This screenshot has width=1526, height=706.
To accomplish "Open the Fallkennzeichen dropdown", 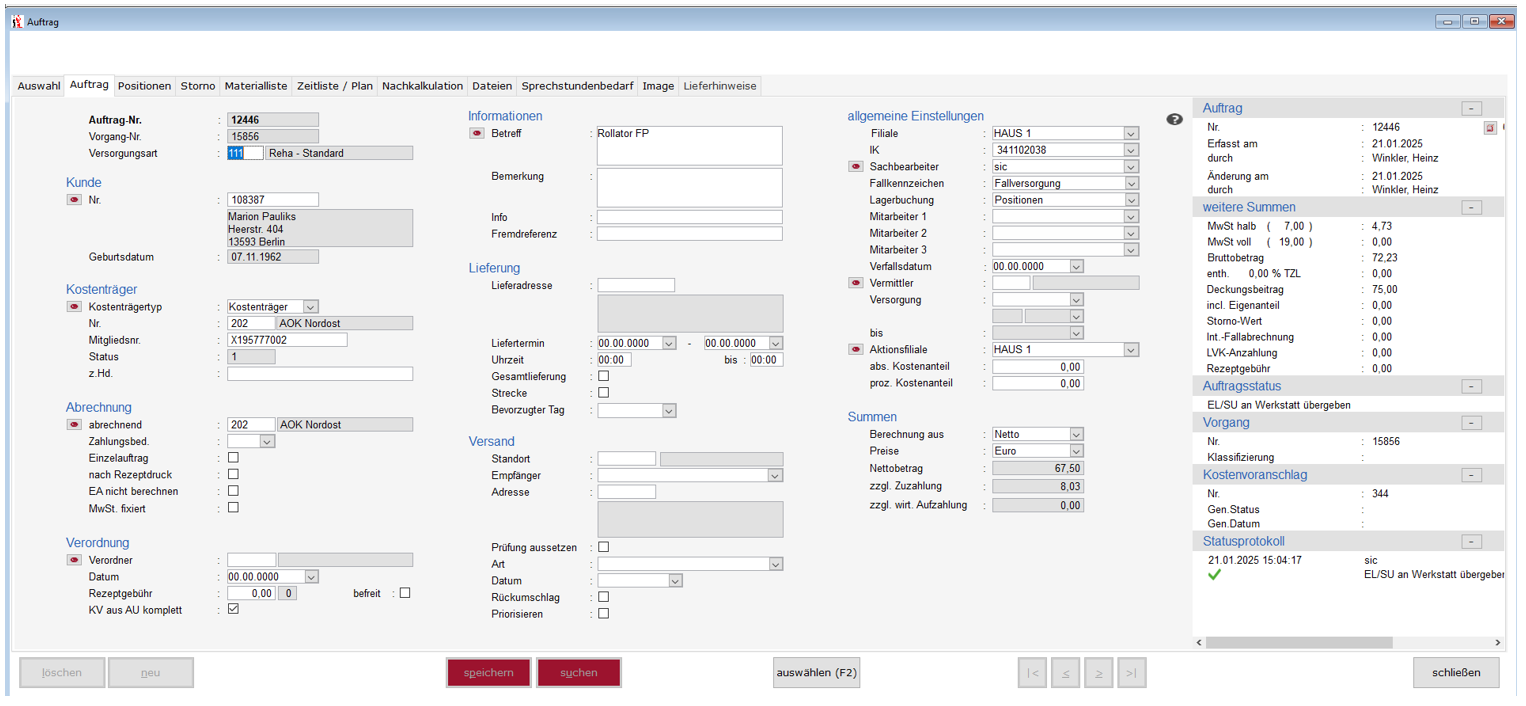I will pos(1131,184).
